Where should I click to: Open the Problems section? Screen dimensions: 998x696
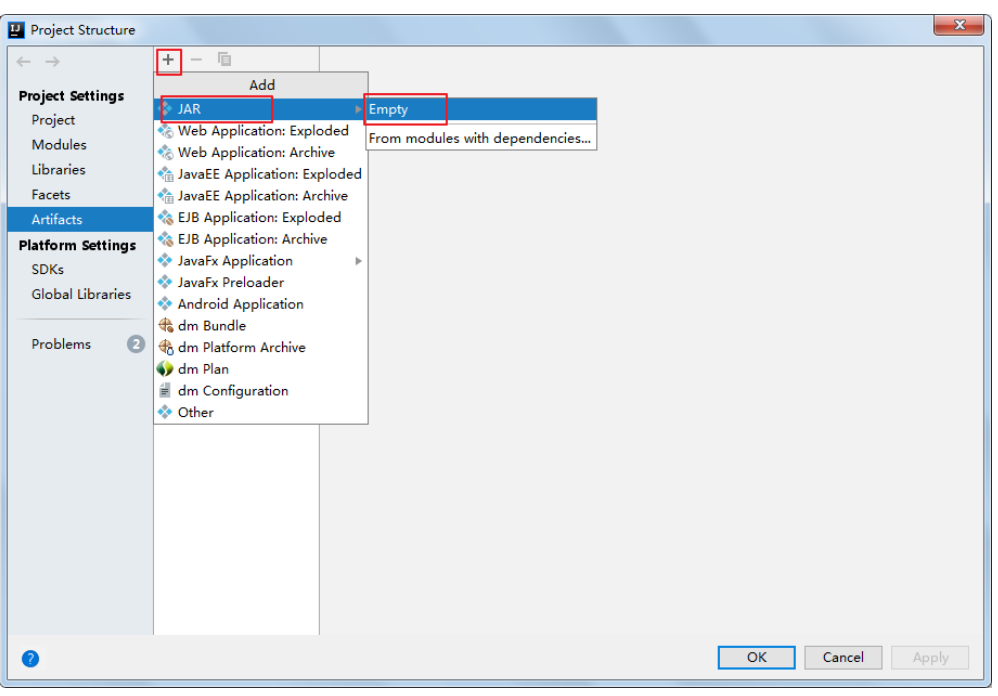tap(80, 344)
